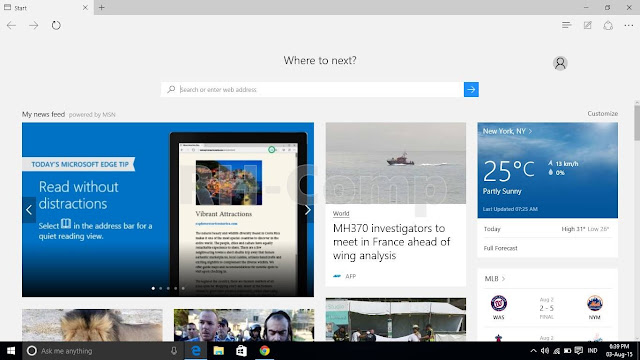Screen dimensions: 640x360
Task: Click the New York Mets NYM logo
Action: (x=594, y=303)
